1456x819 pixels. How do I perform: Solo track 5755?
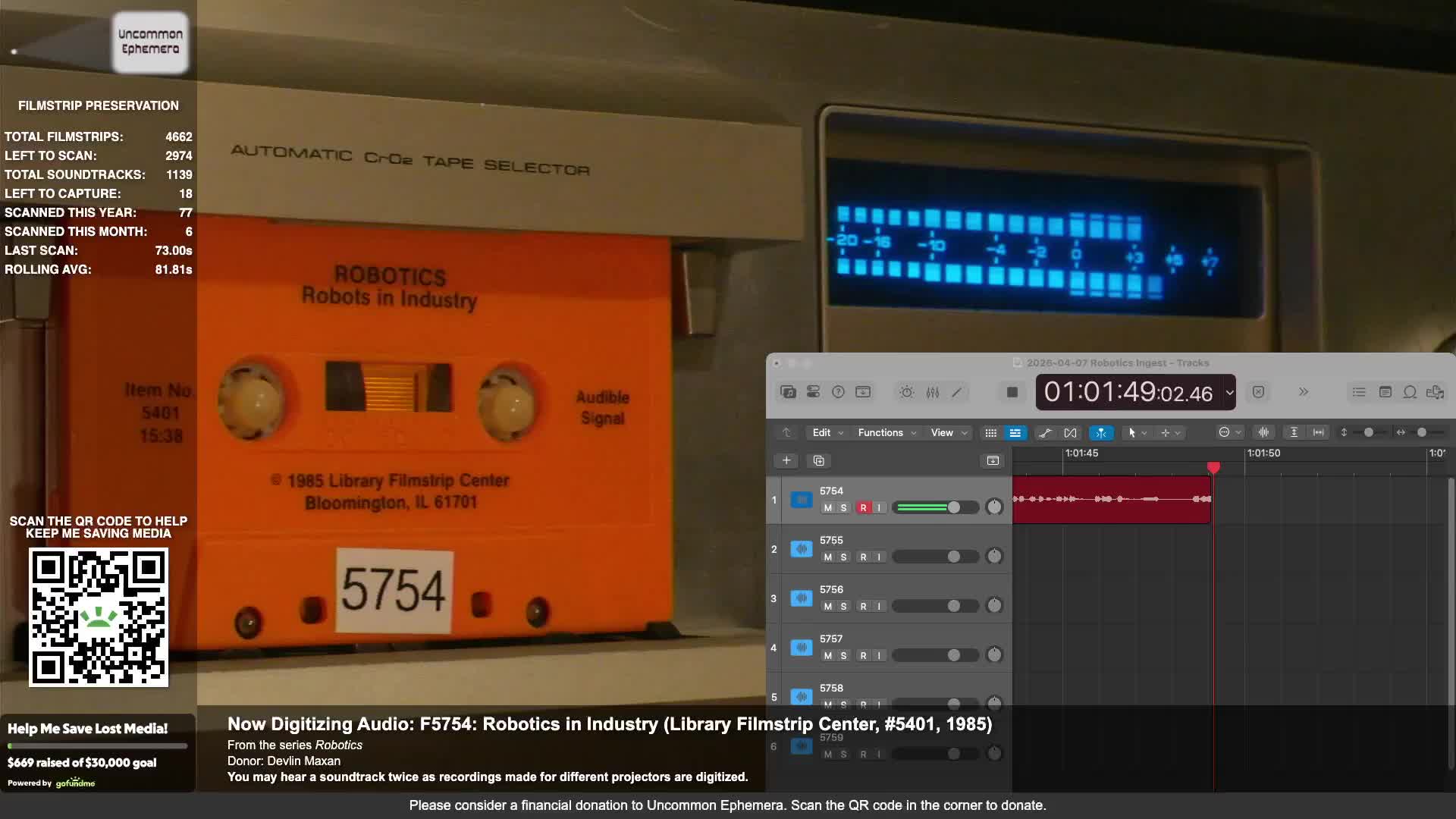pyautogui.click(x=843, y=557)
